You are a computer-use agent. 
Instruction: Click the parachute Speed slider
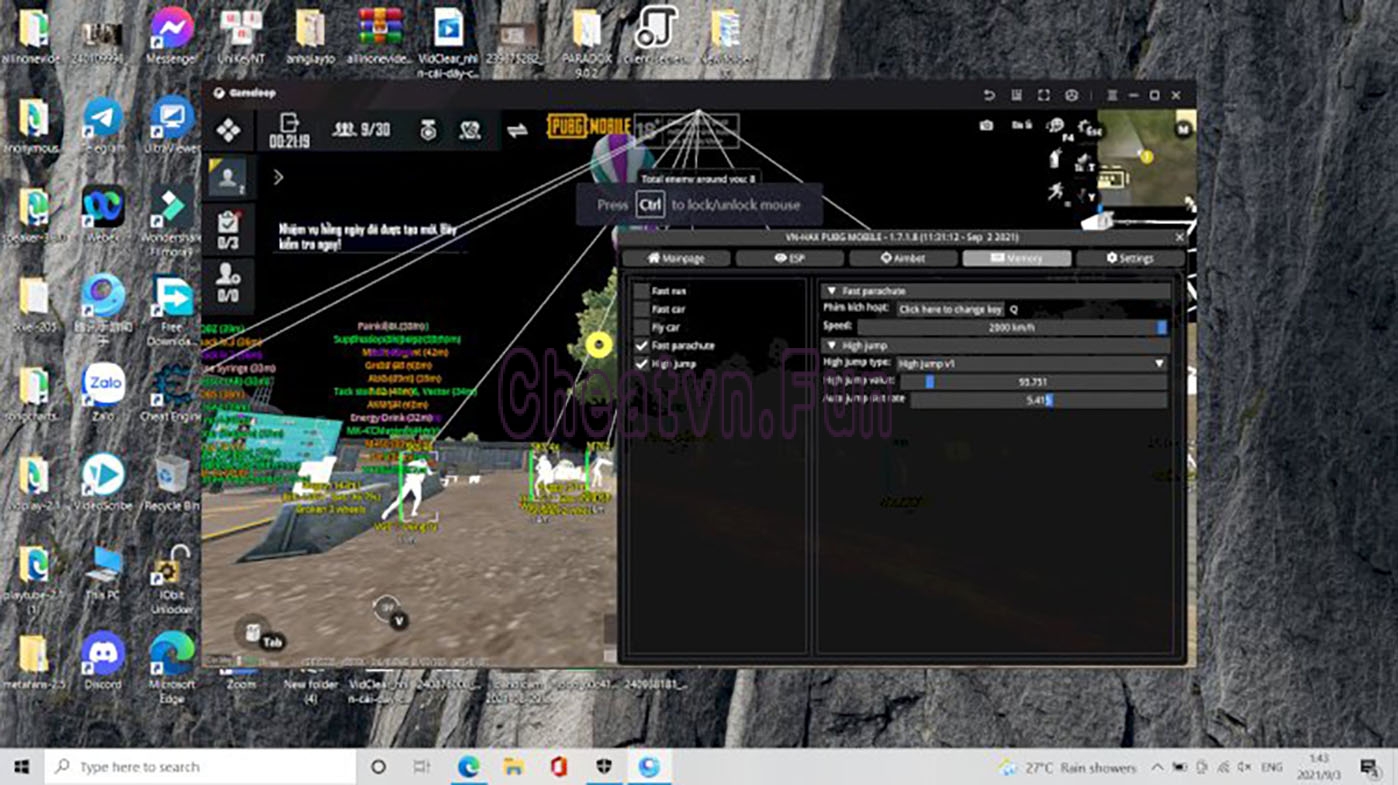tap(1011, 327)
